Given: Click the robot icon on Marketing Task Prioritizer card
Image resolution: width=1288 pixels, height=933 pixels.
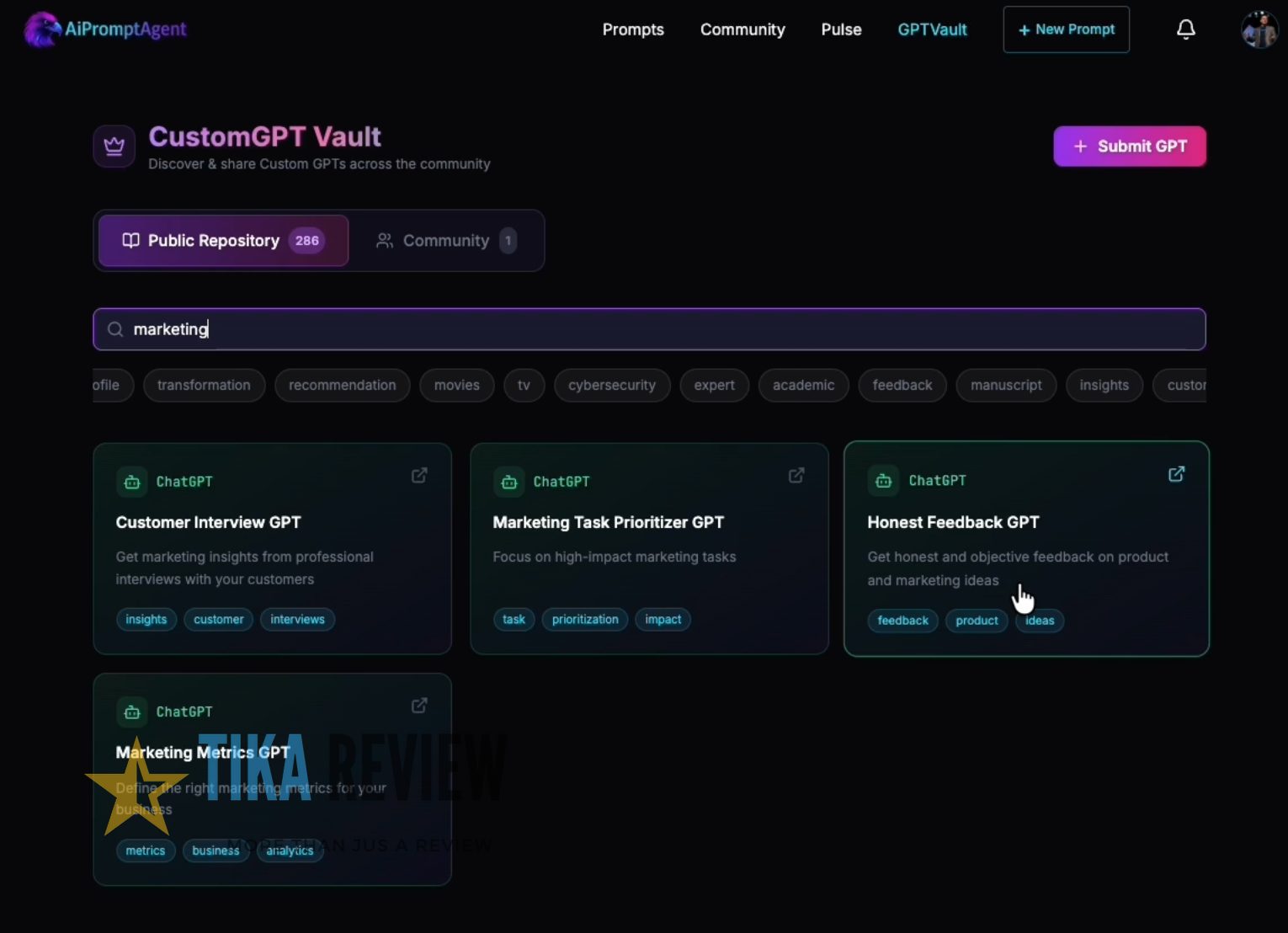Looking at the screenshot, I should pos(509,482).
